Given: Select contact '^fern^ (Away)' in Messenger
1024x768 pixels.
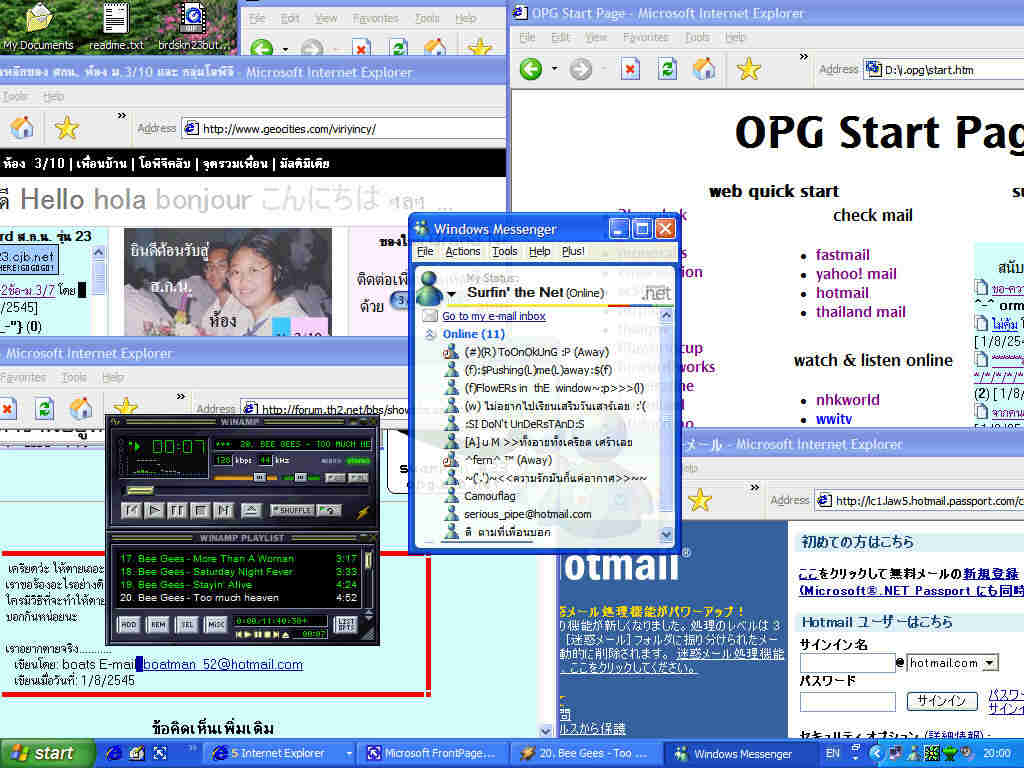Looking at the screenshot, I should tap(508, 460).
